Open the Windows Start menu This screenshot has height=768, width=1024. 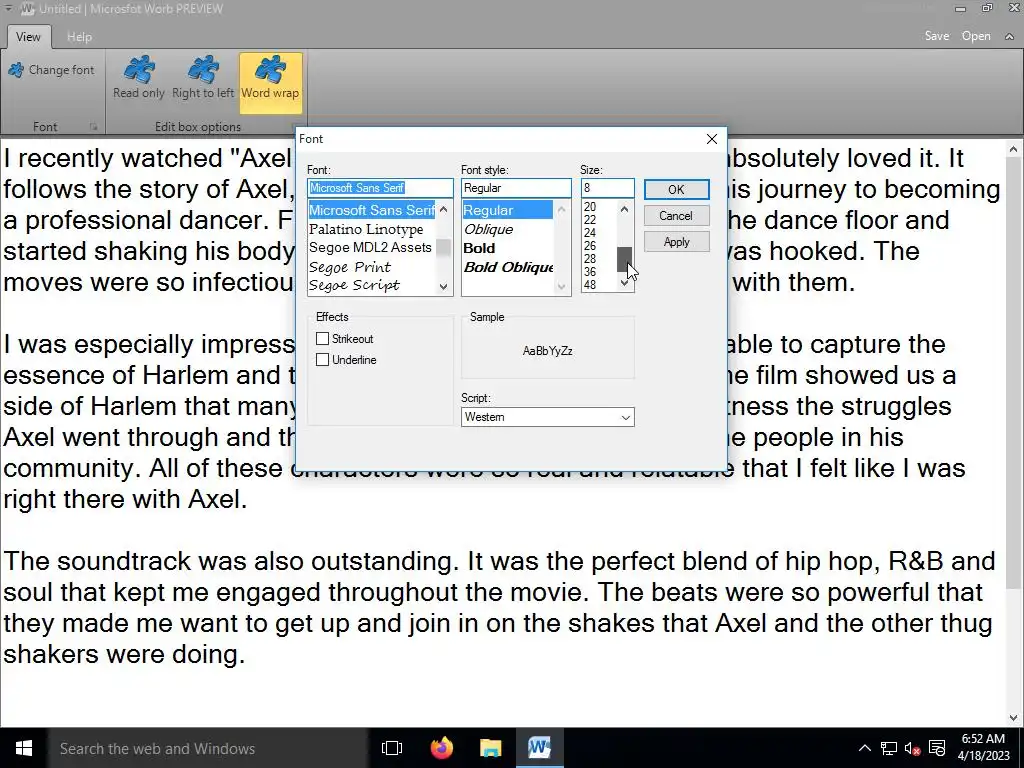(x=24, y=748)
